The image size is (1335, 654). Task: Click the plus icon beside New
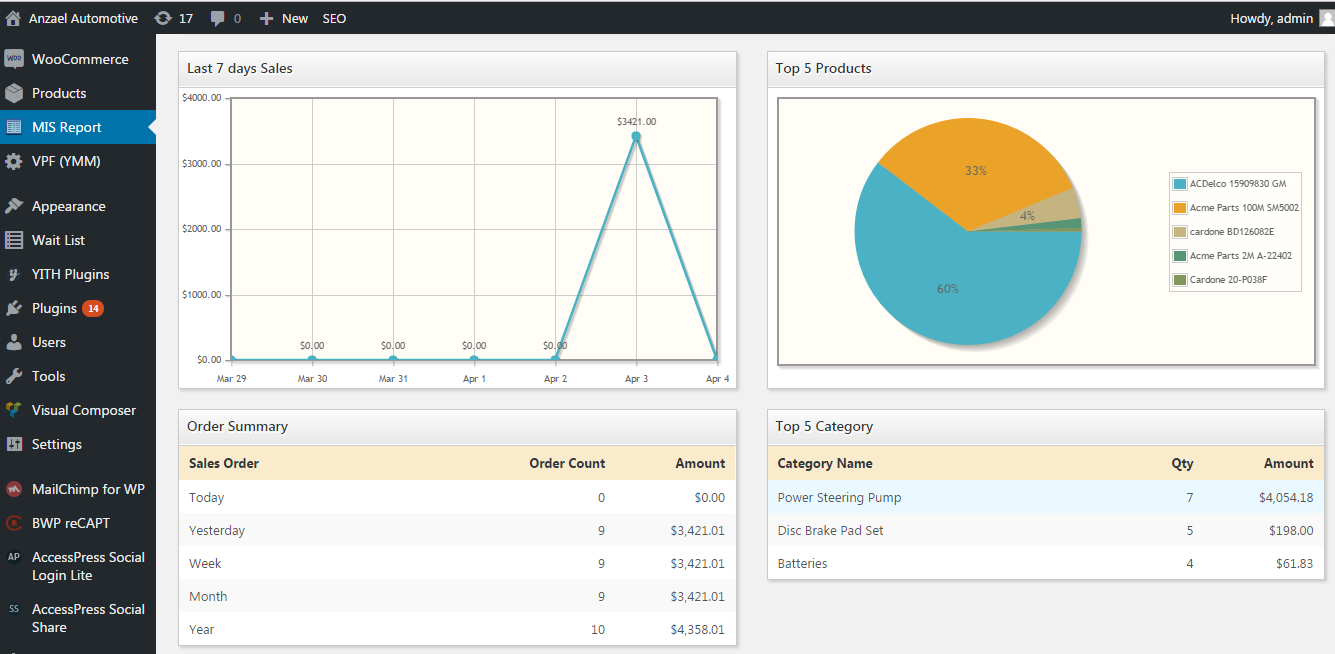tap(266, 18)
